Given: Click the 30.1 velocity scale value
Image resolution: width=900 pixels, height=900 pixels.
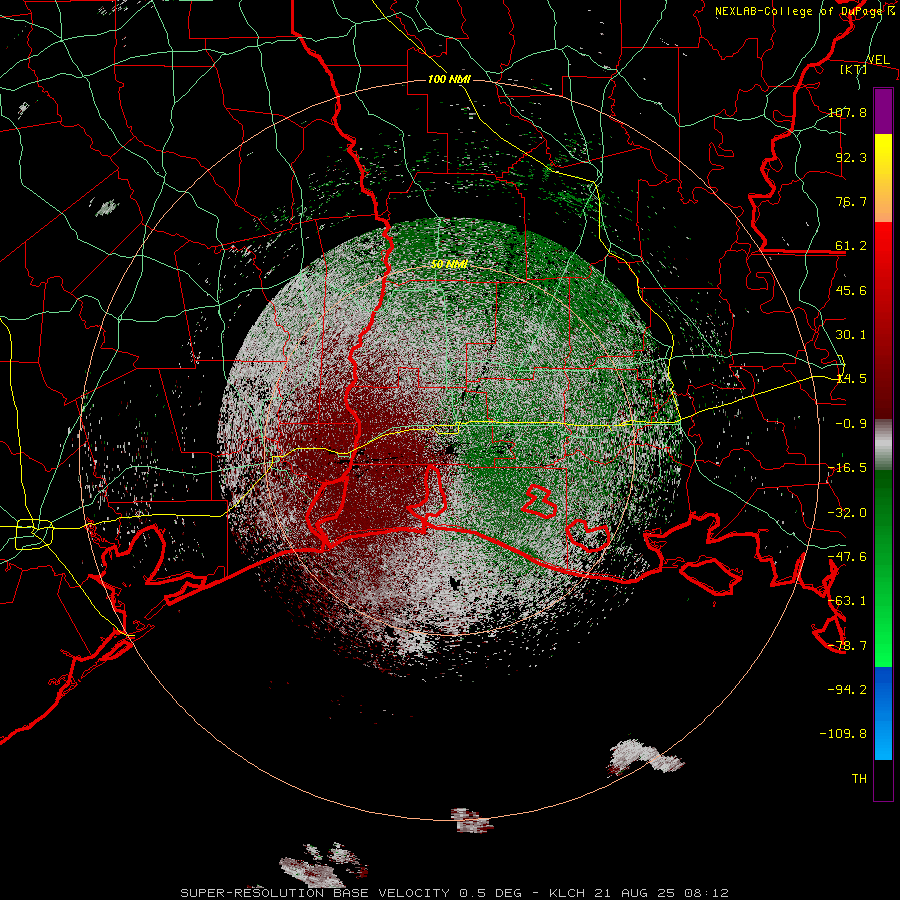Looking at the screenshot, I should pyautogui.click(x=851, y=335).
